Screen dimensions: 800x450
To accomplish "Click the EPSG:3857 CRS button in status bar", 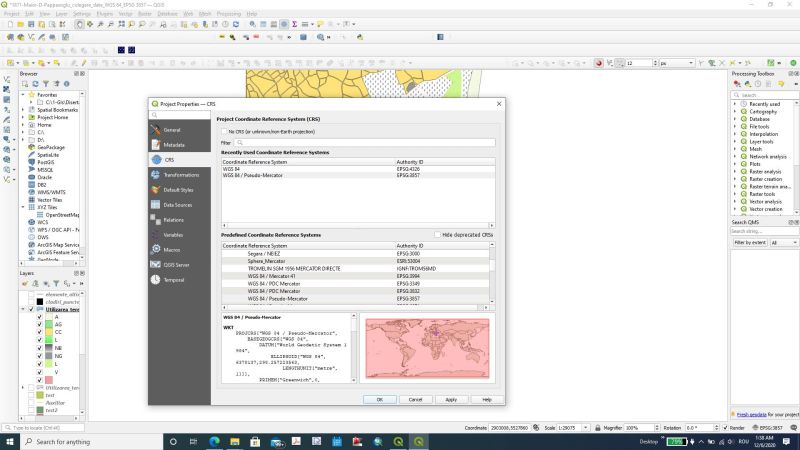I will [x=768, y=428].
